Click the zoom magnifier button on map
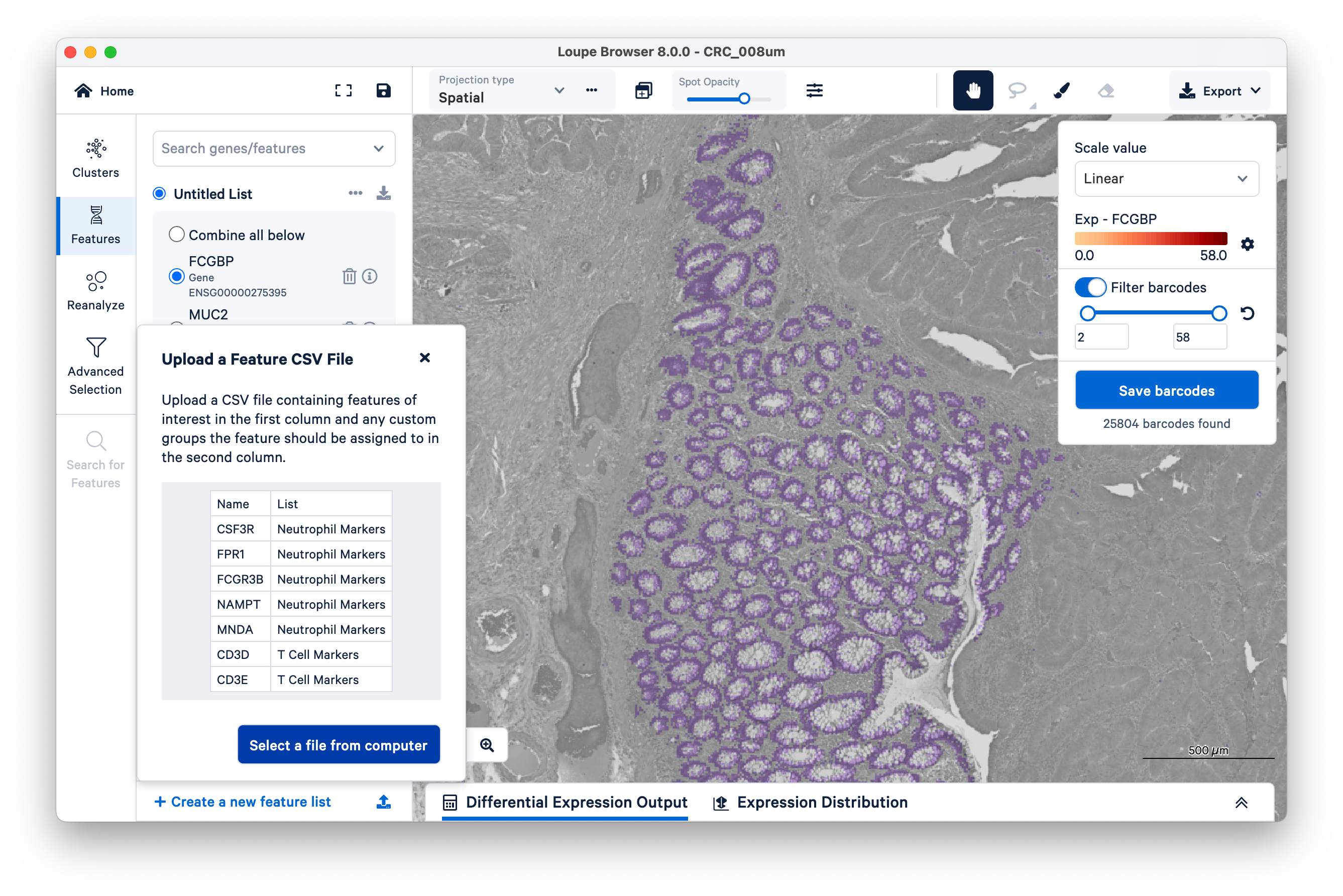The height and width of the screenshot is (896, 1343). pos(487,744)
